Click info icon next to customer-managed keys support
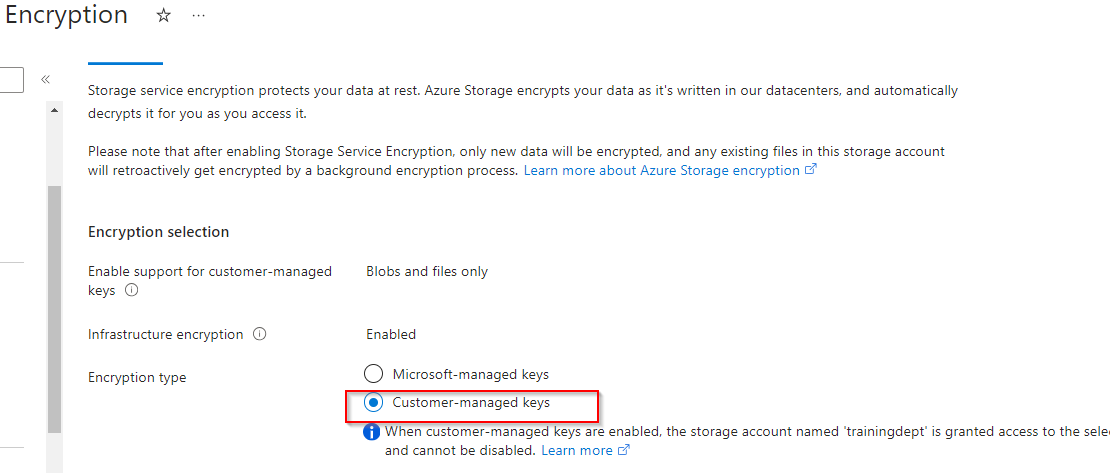This screenshot has height=473, width=1110. coord(131,291)
